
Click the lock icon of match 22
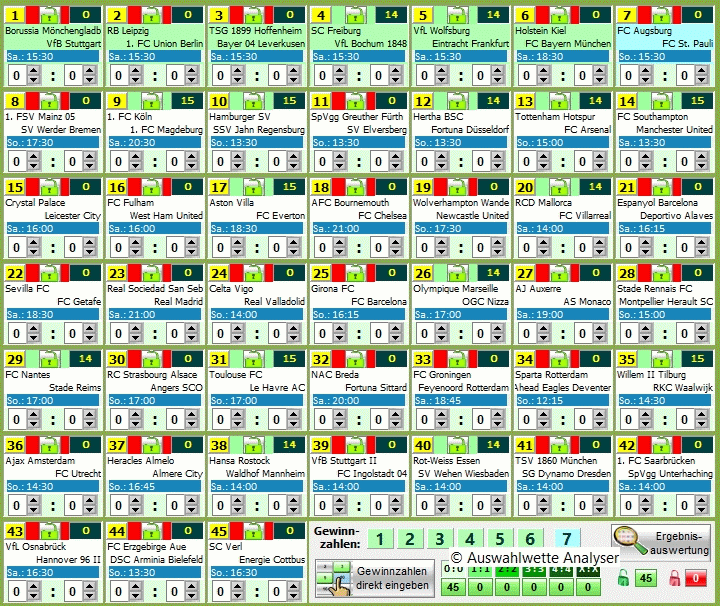[x=49, y=273]
